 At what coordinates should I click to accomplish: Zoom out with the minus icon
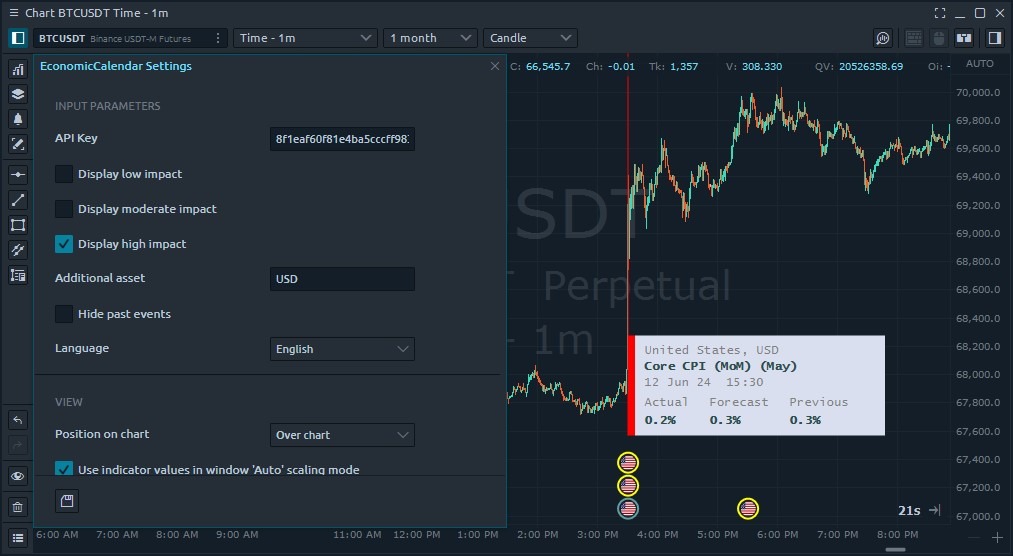click(x=975, y=537)
